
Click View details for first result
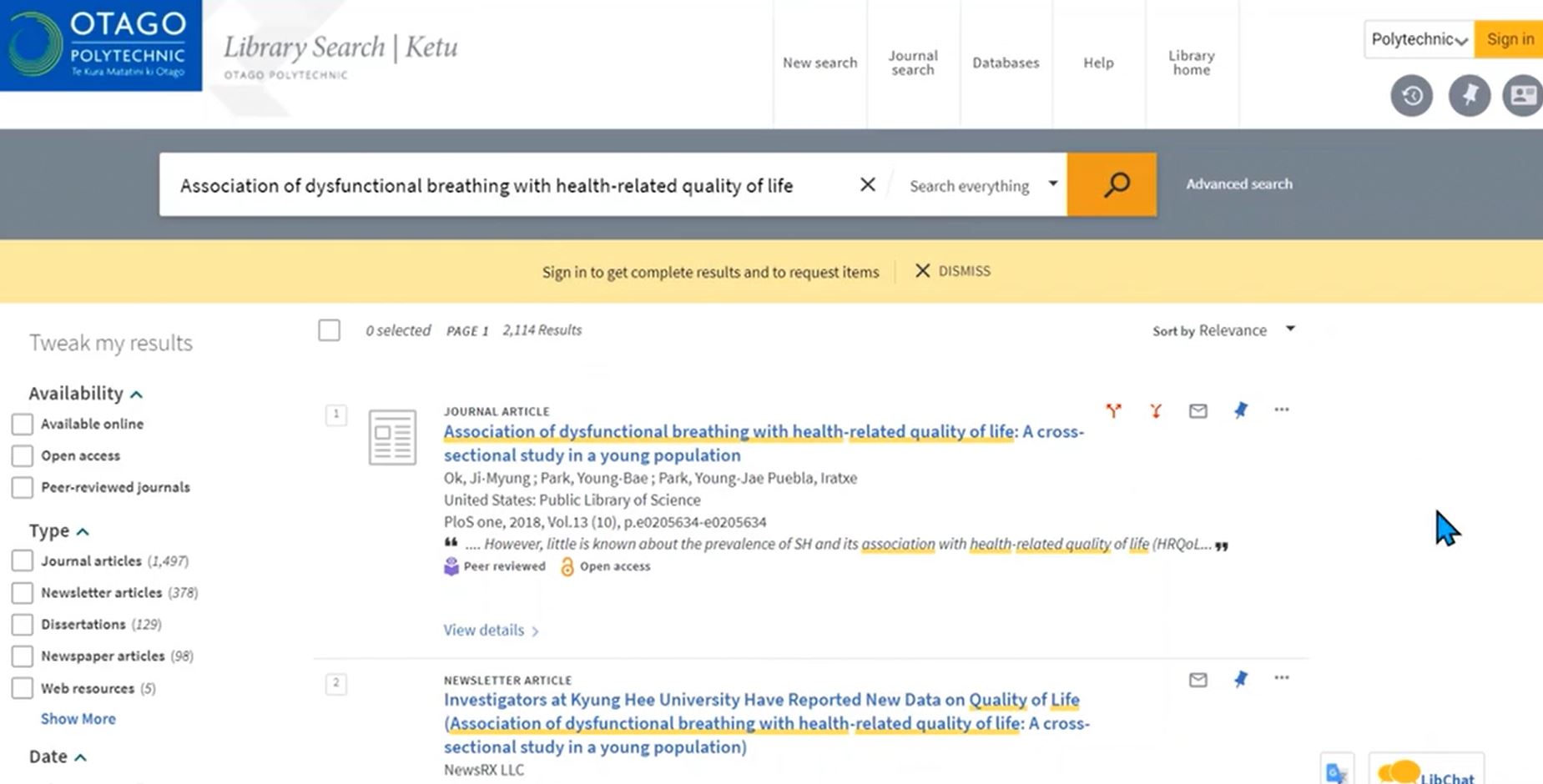tap(491, 631)
